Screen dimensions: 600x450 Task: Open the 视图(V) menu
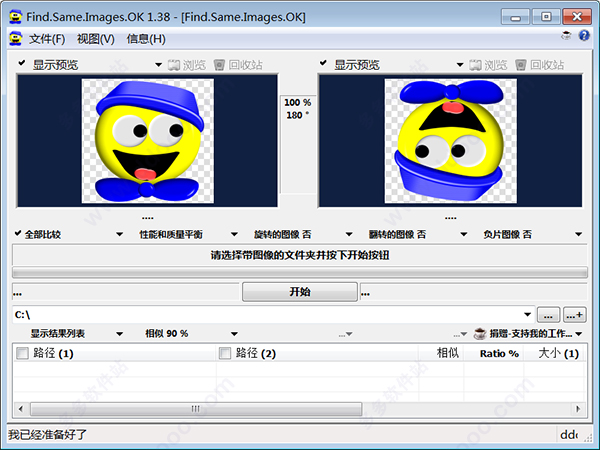tap(96, 39)
